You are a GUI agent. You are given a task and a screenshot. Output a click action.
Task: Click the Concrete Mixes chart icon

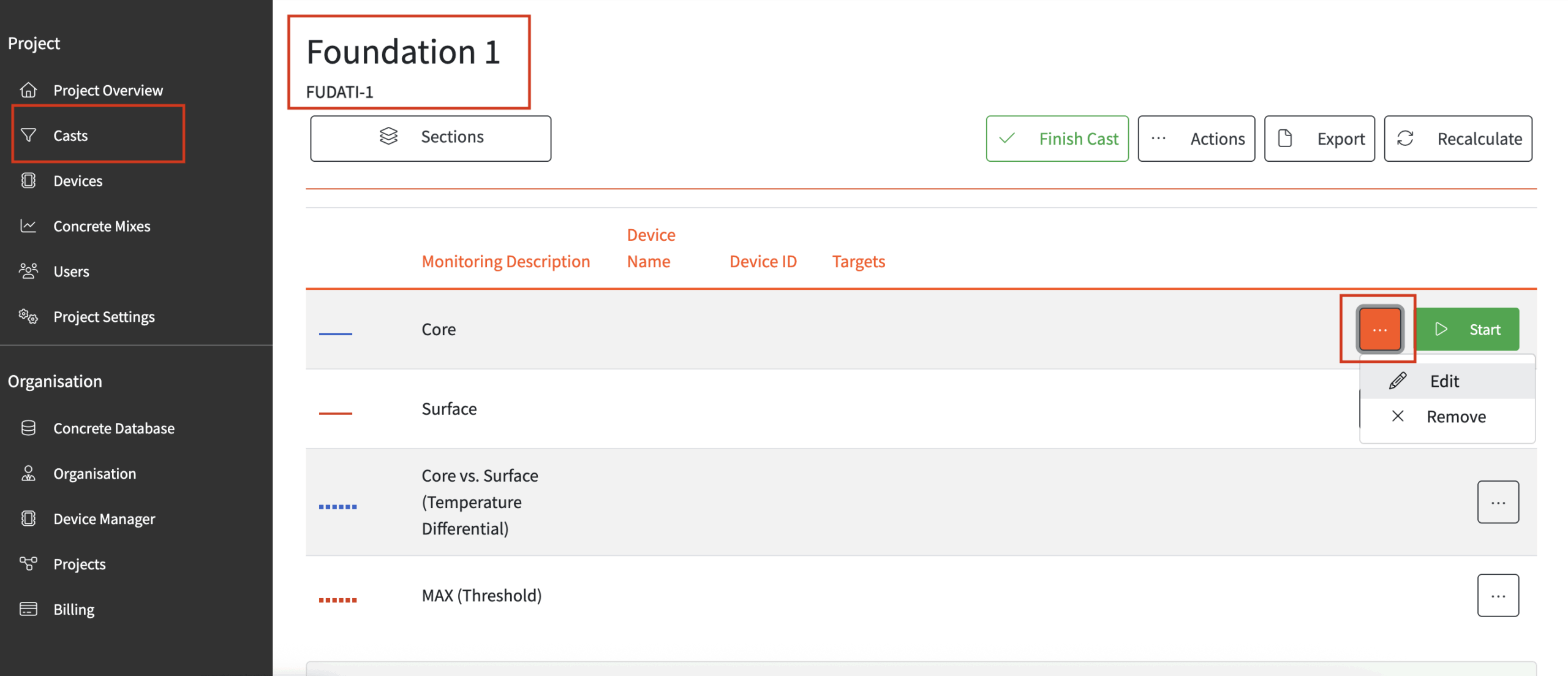29,226
